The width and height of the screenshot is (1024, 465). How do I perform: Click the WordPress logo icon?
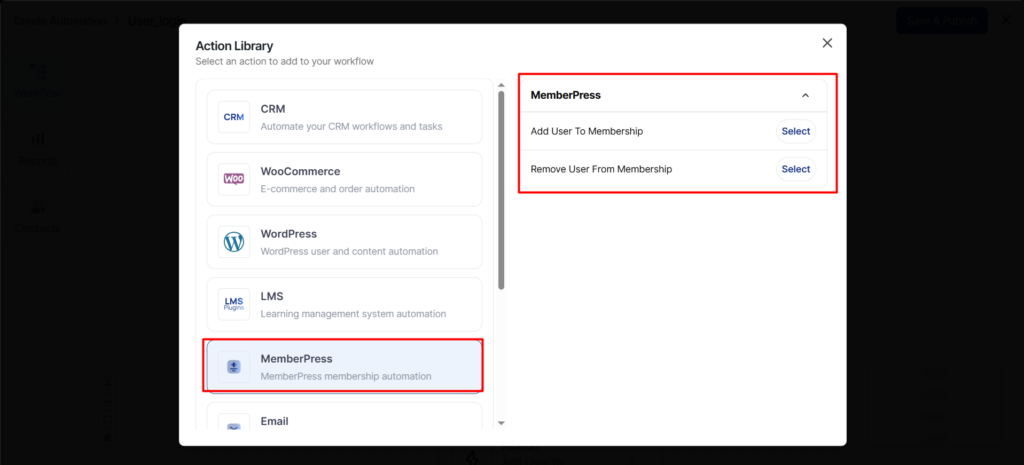pyautogui.click(x=234, y=241)
